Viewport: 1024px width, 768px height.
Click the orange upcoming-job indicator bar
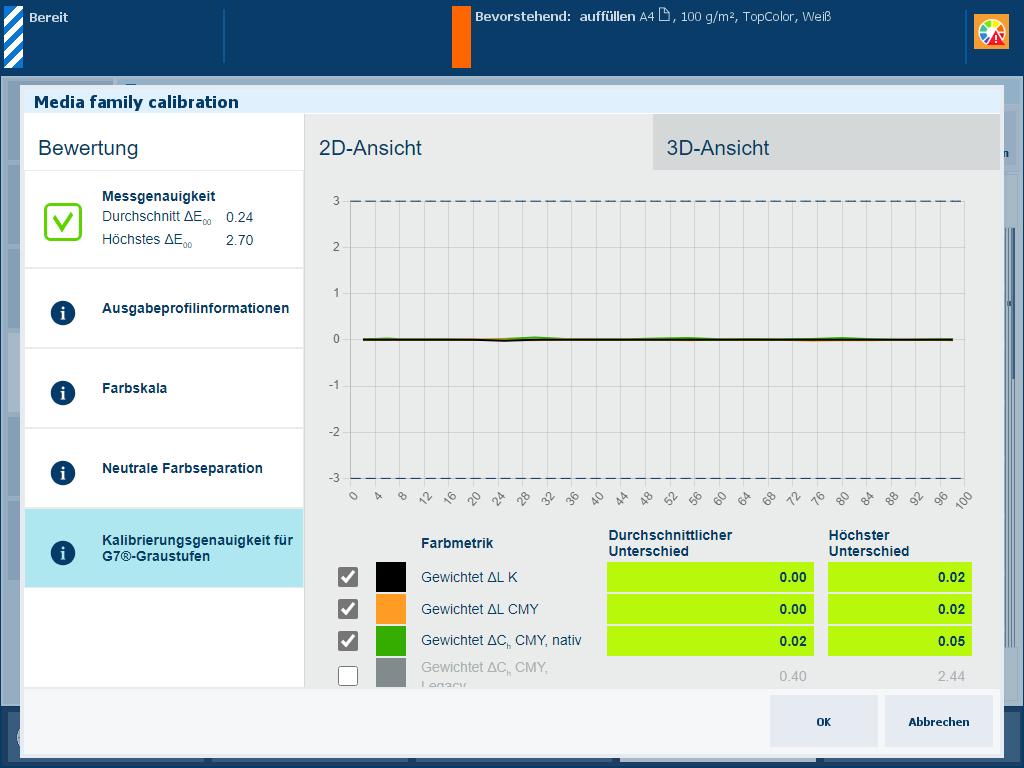461,37
